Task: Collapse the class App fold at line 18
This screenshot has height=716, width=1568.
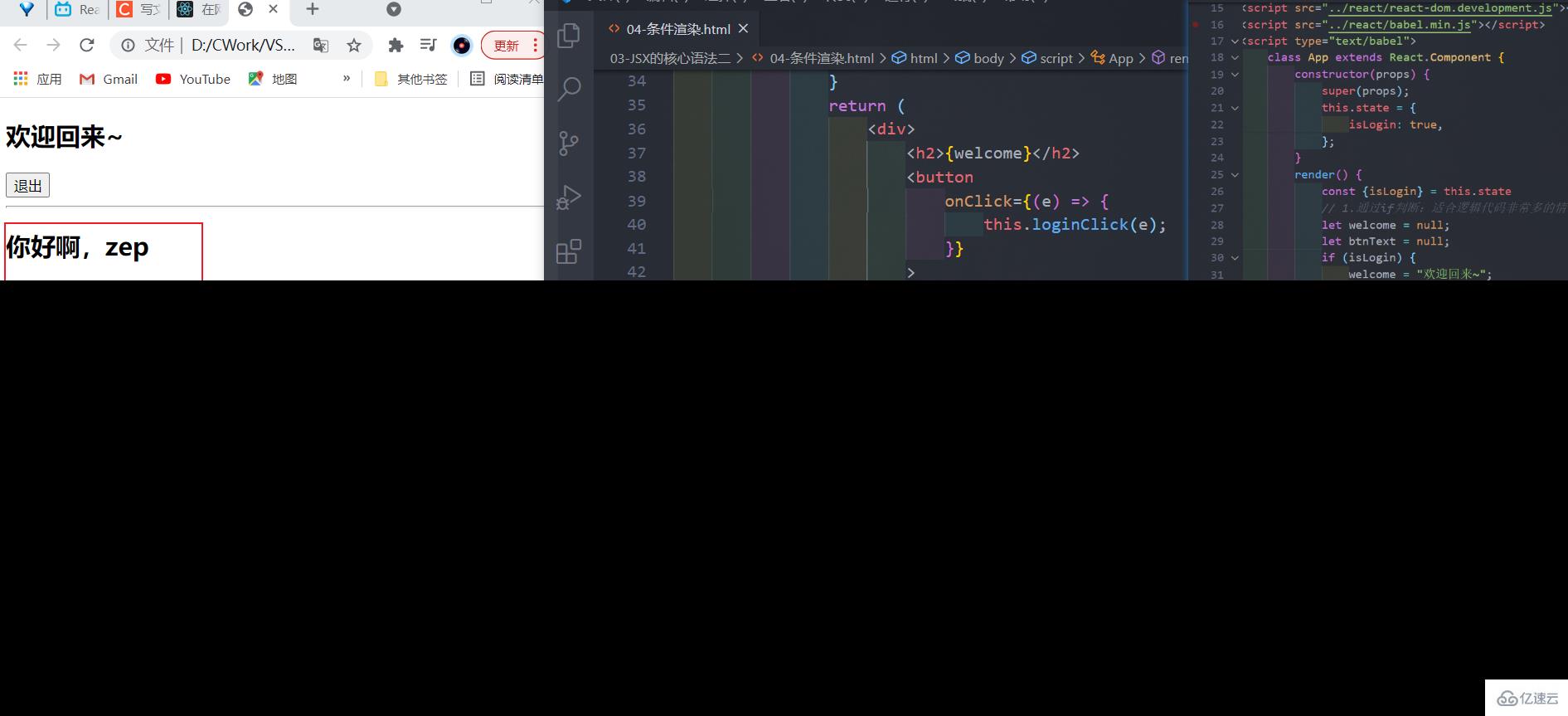Action: pos(1235,58)
